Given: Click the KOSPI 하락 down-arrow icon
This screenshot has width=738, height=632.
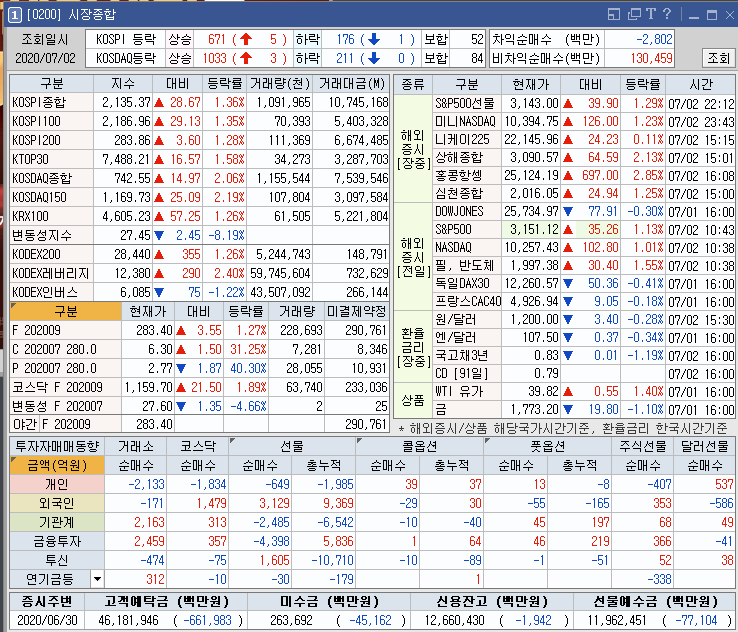Looking at the screenshot, I should click(x=374, y=39).
